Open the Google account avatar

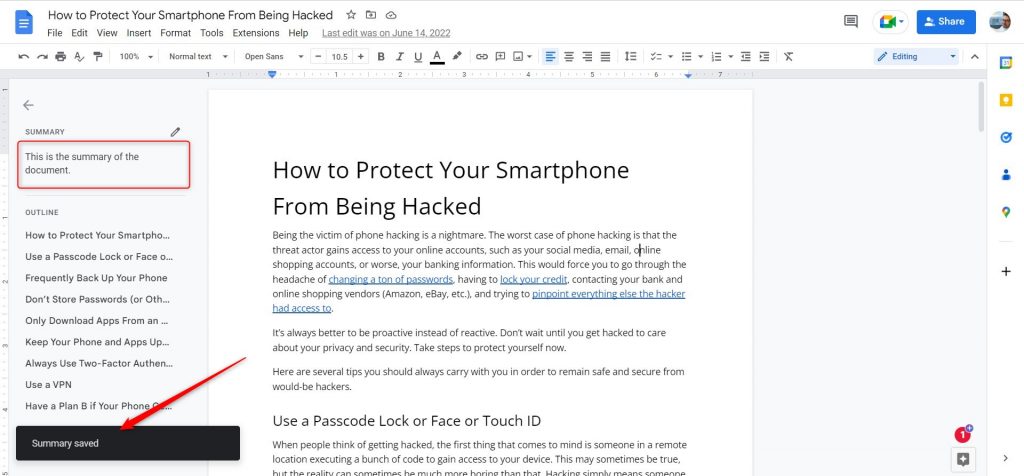click(x=1000, y=22)
